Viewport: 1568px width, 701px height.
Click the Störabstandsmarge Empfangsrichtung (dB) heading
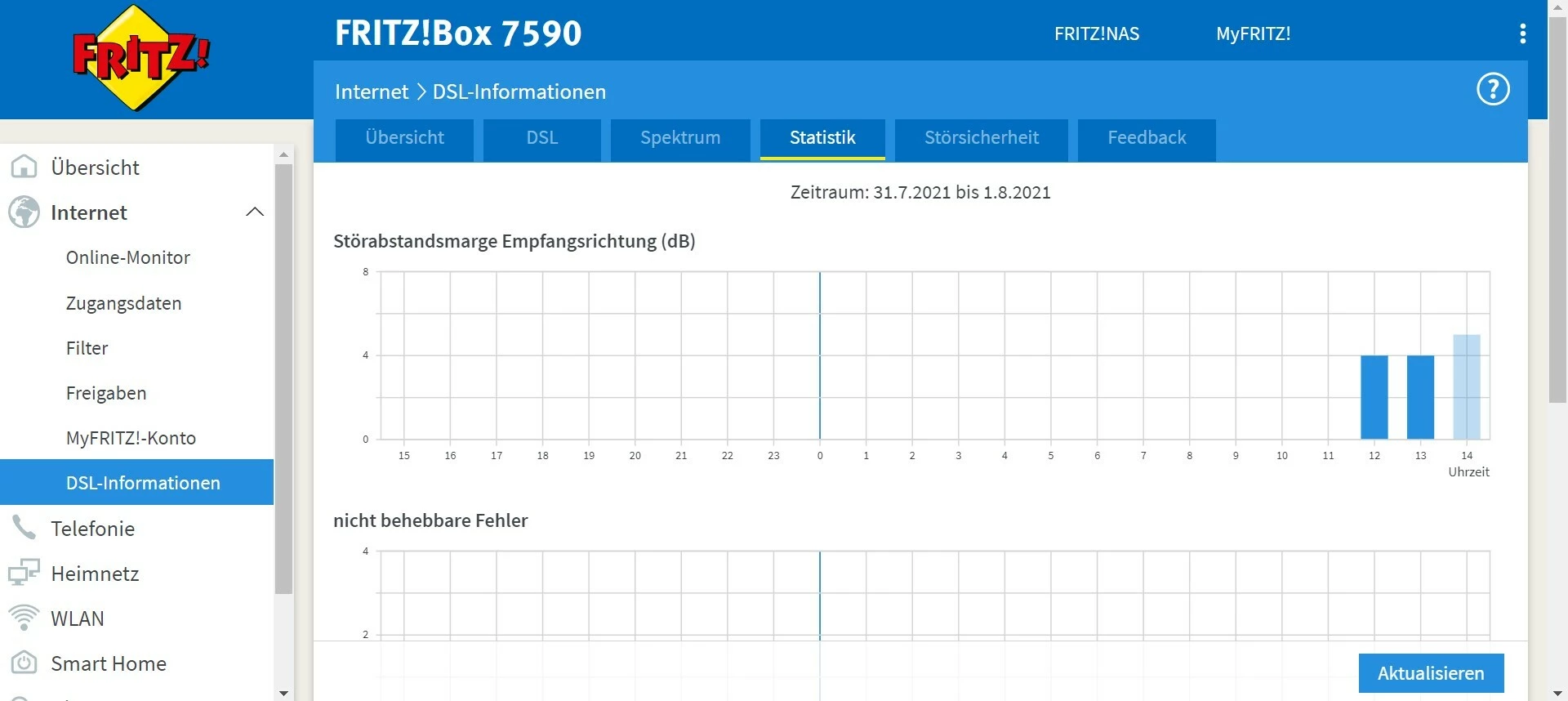tap(514, 241)
